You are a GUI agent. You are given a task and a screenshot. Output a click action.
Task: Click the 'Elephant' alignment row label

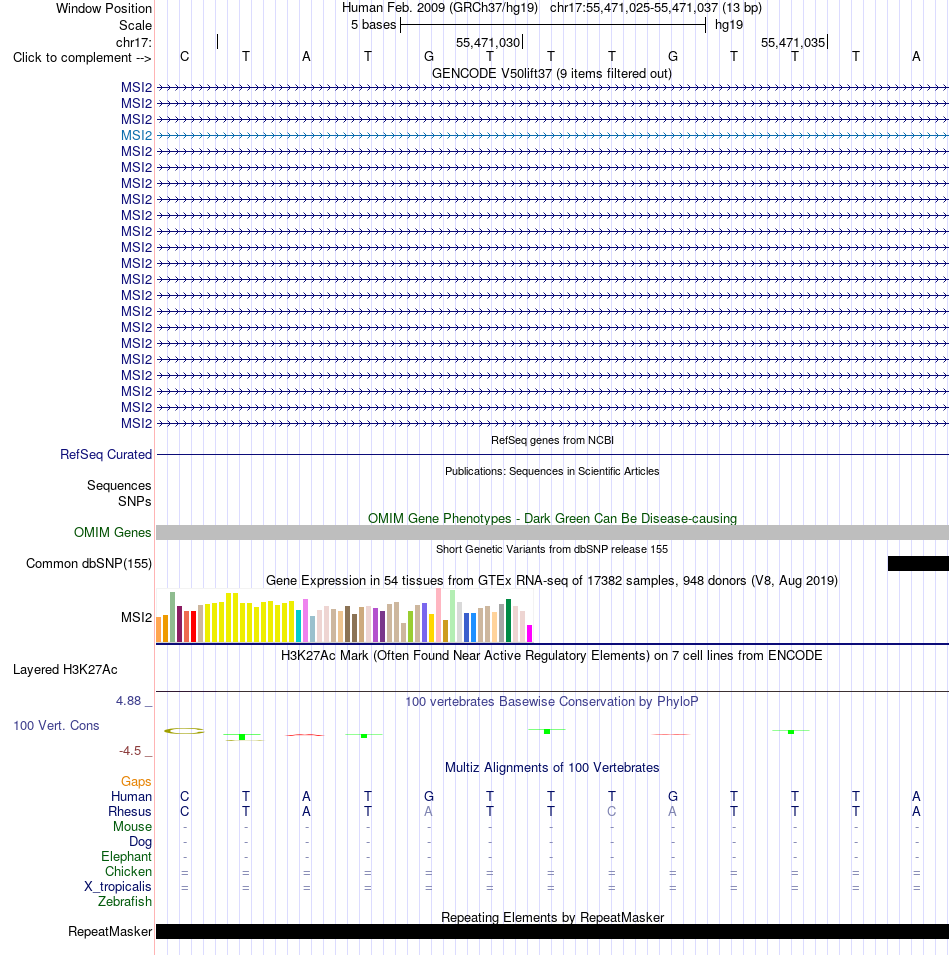[x=126, y=857]
